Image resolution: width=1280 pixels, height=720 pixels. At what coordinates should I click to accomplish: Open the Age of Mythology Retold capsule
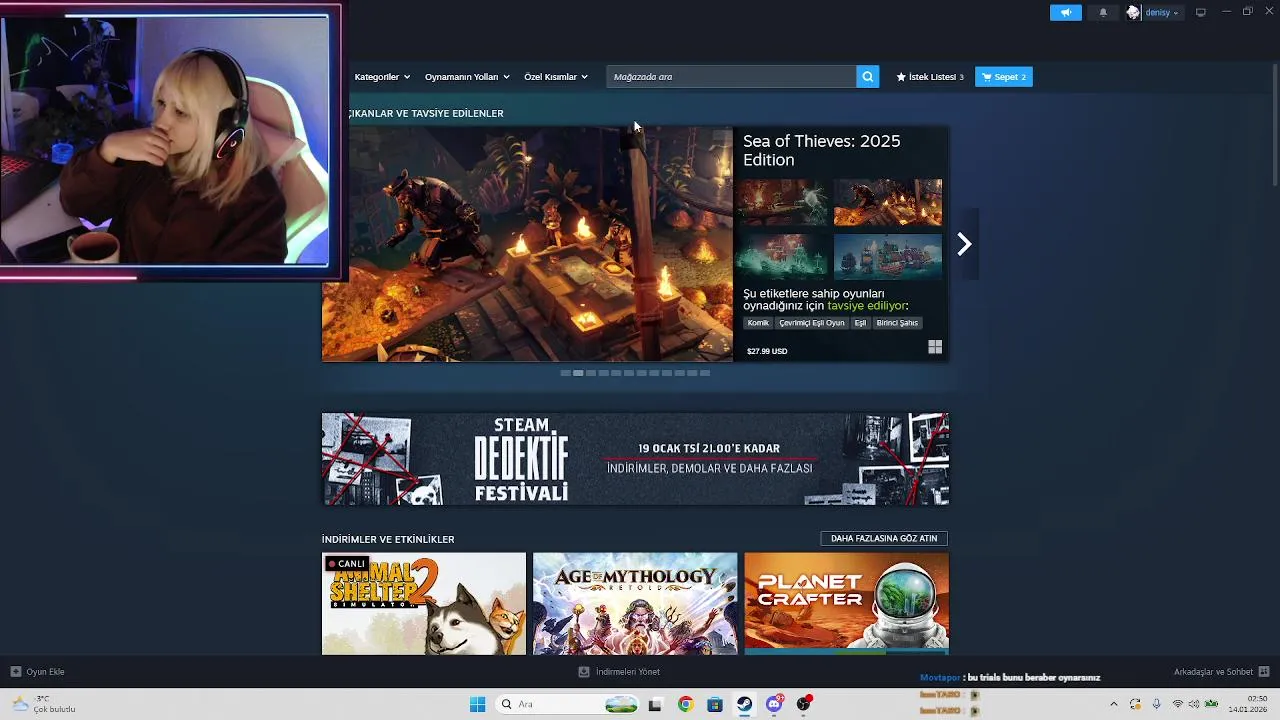click(635, 604)
